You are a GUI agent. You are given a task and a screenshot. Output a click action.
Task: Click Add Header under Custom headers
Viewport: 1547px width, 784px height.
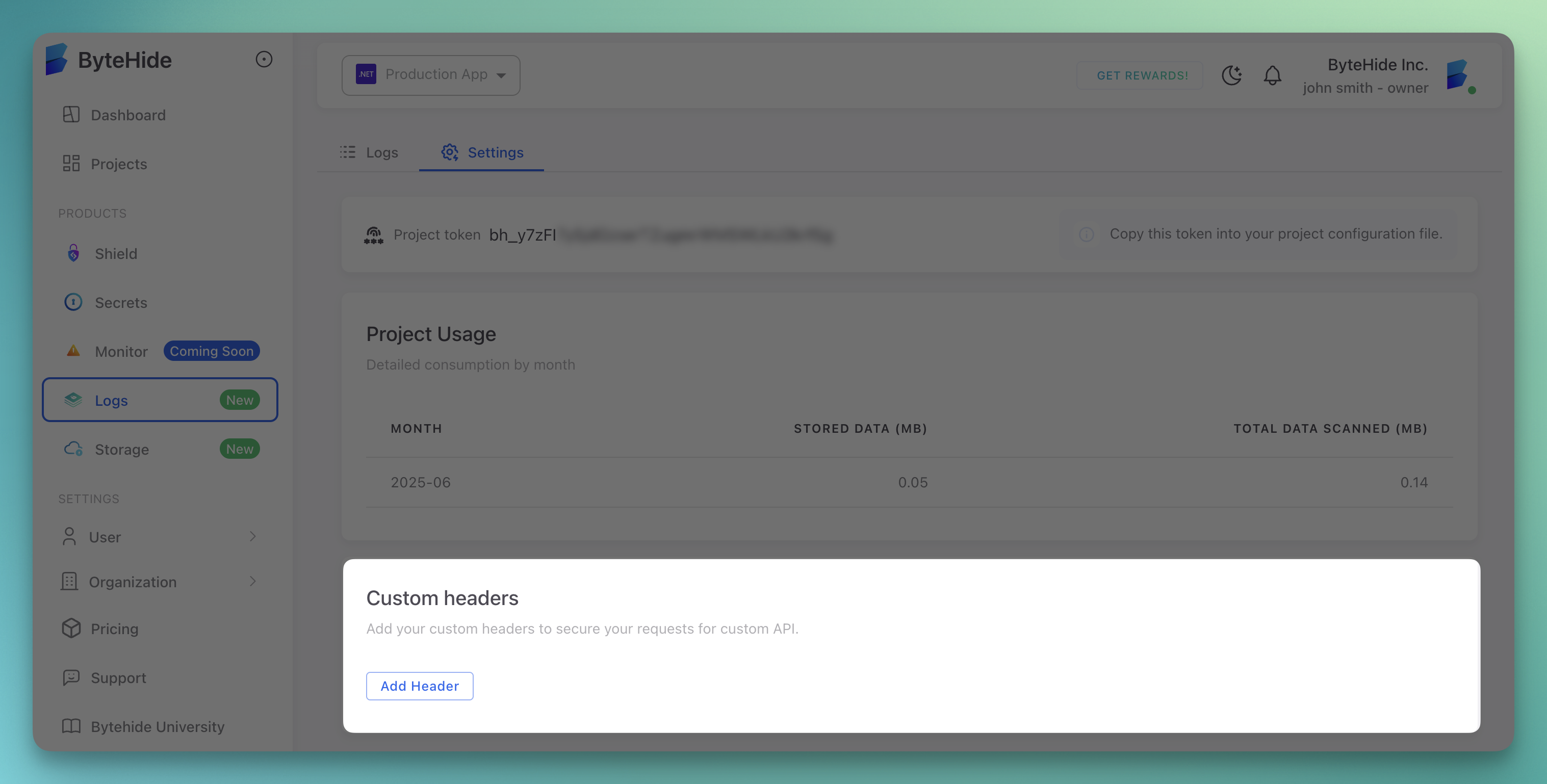click(x=419, y=686)
